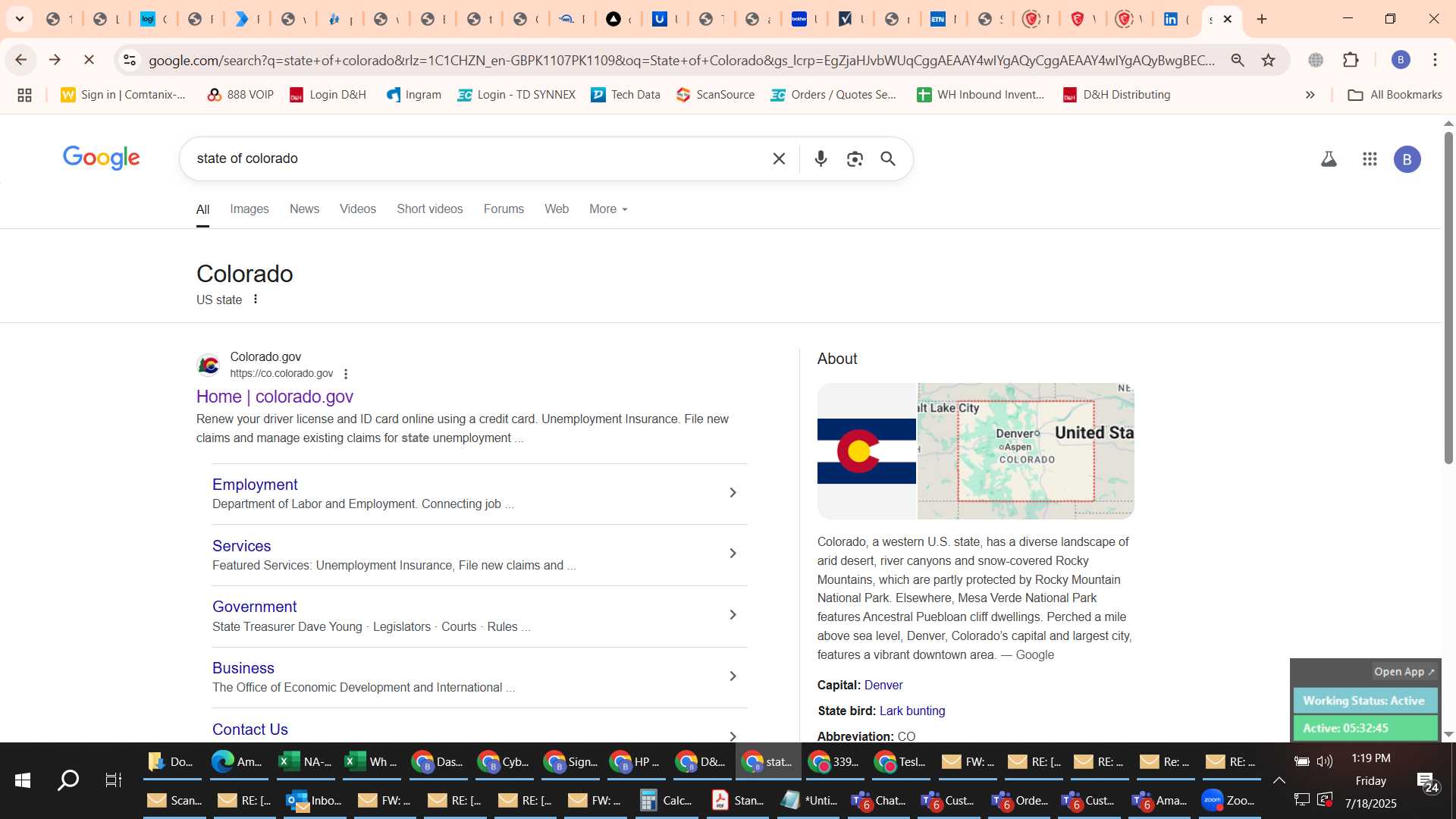This screenshot has width=1456, height=819.
Task: Open Colorado.gov result three-dot menu
Action: 346,374
